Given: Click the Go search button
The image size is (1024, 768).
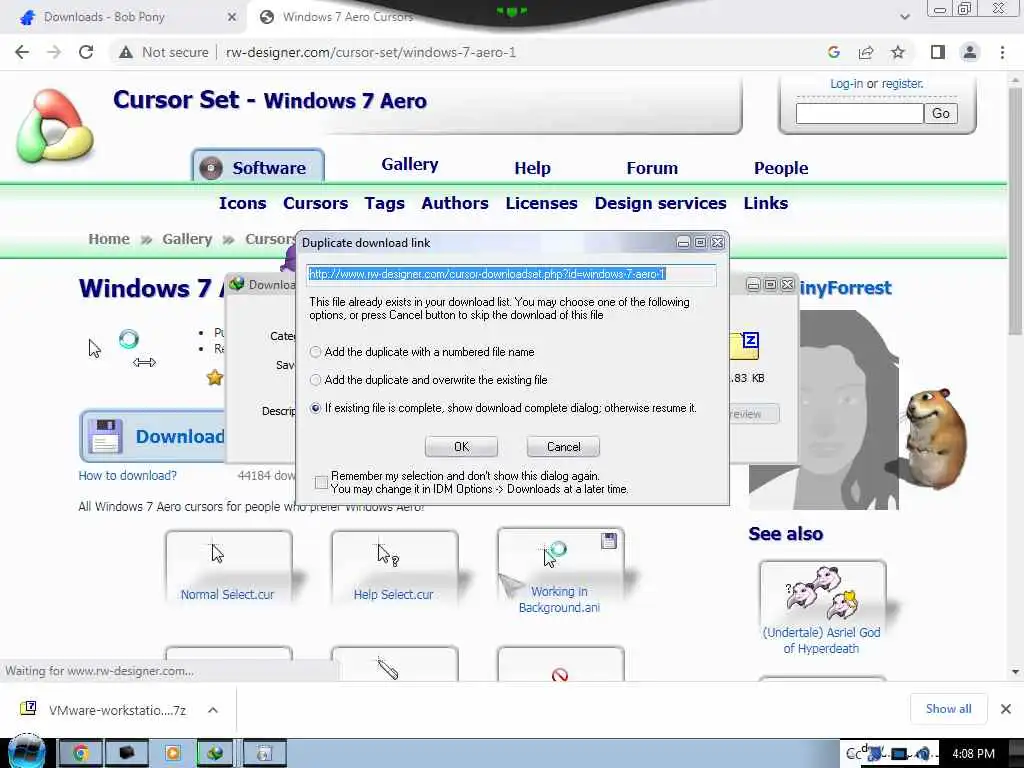Looking at the screenshot, I should [940, 114].
